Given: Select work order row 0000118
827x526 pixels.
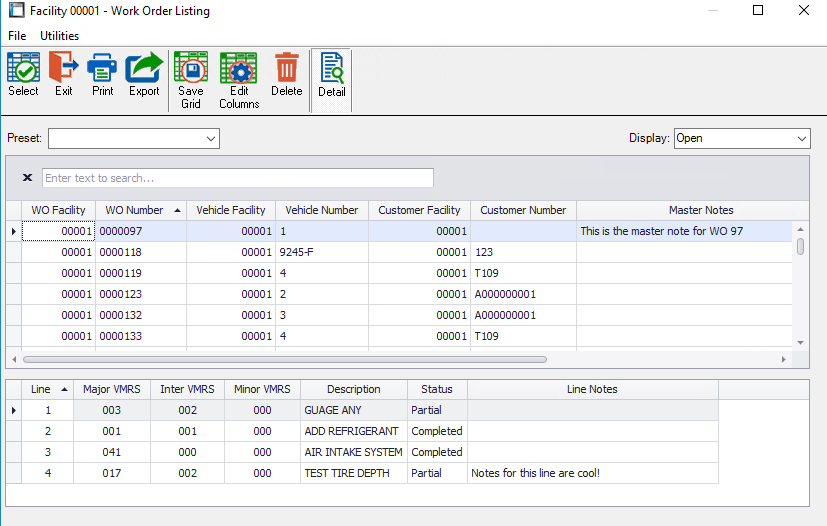Looking at the screenshot, I should 140,252.
